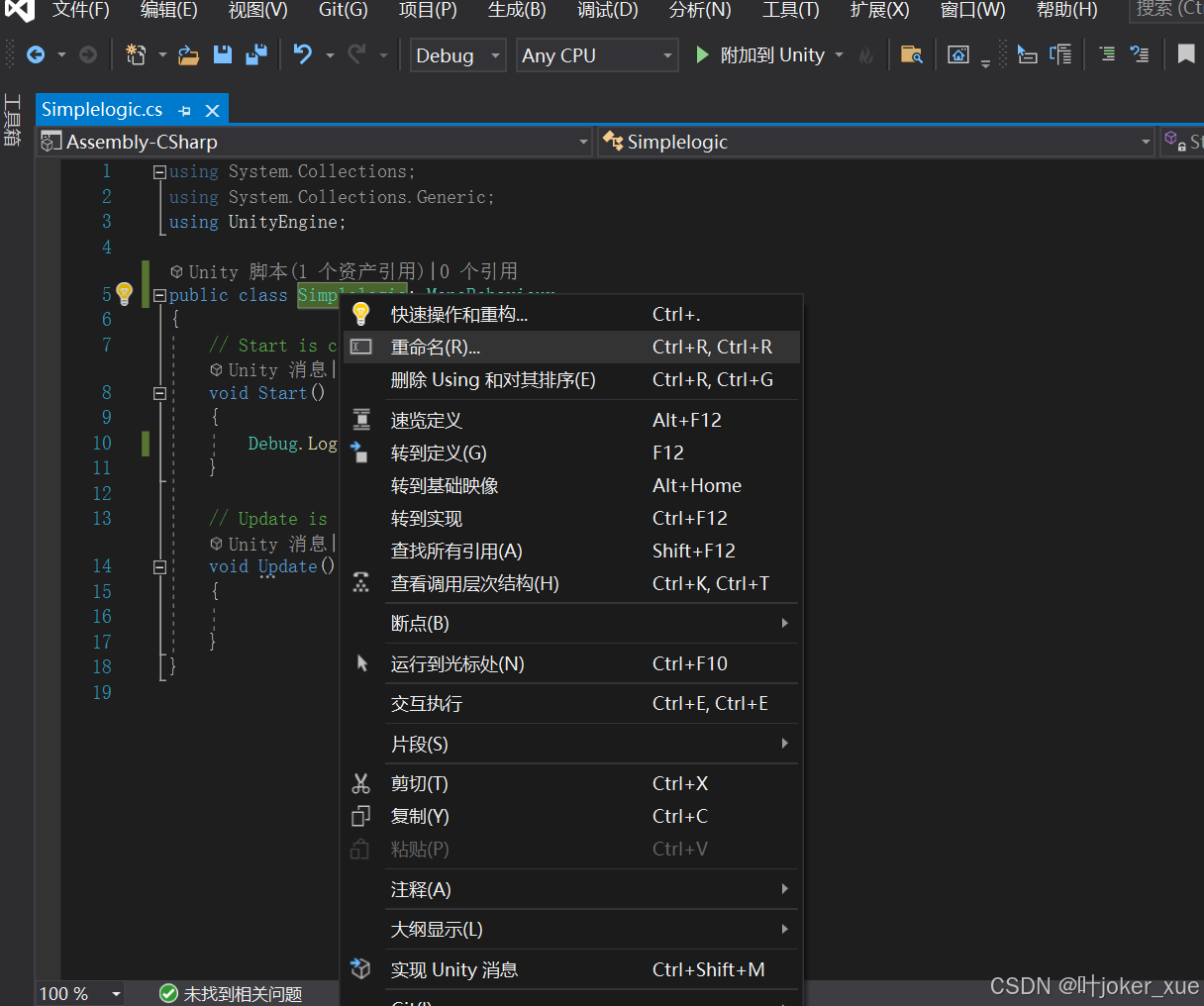Toggle a bookmark with the bookmark icon

pos(1185,54)
